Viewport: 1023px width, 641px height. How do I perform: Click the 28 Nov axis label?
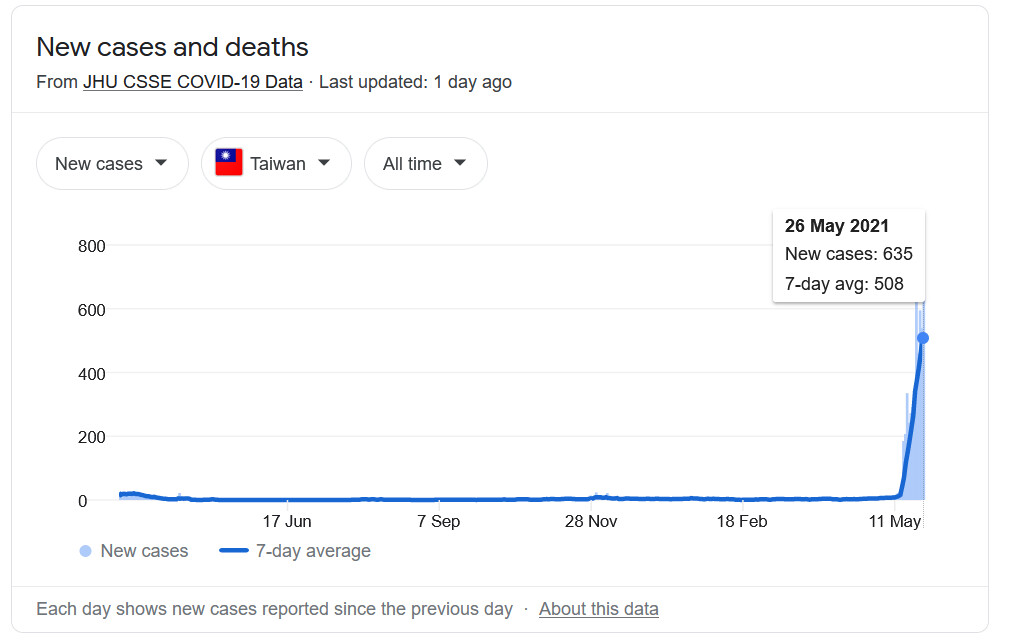click(x=590, y=521)
